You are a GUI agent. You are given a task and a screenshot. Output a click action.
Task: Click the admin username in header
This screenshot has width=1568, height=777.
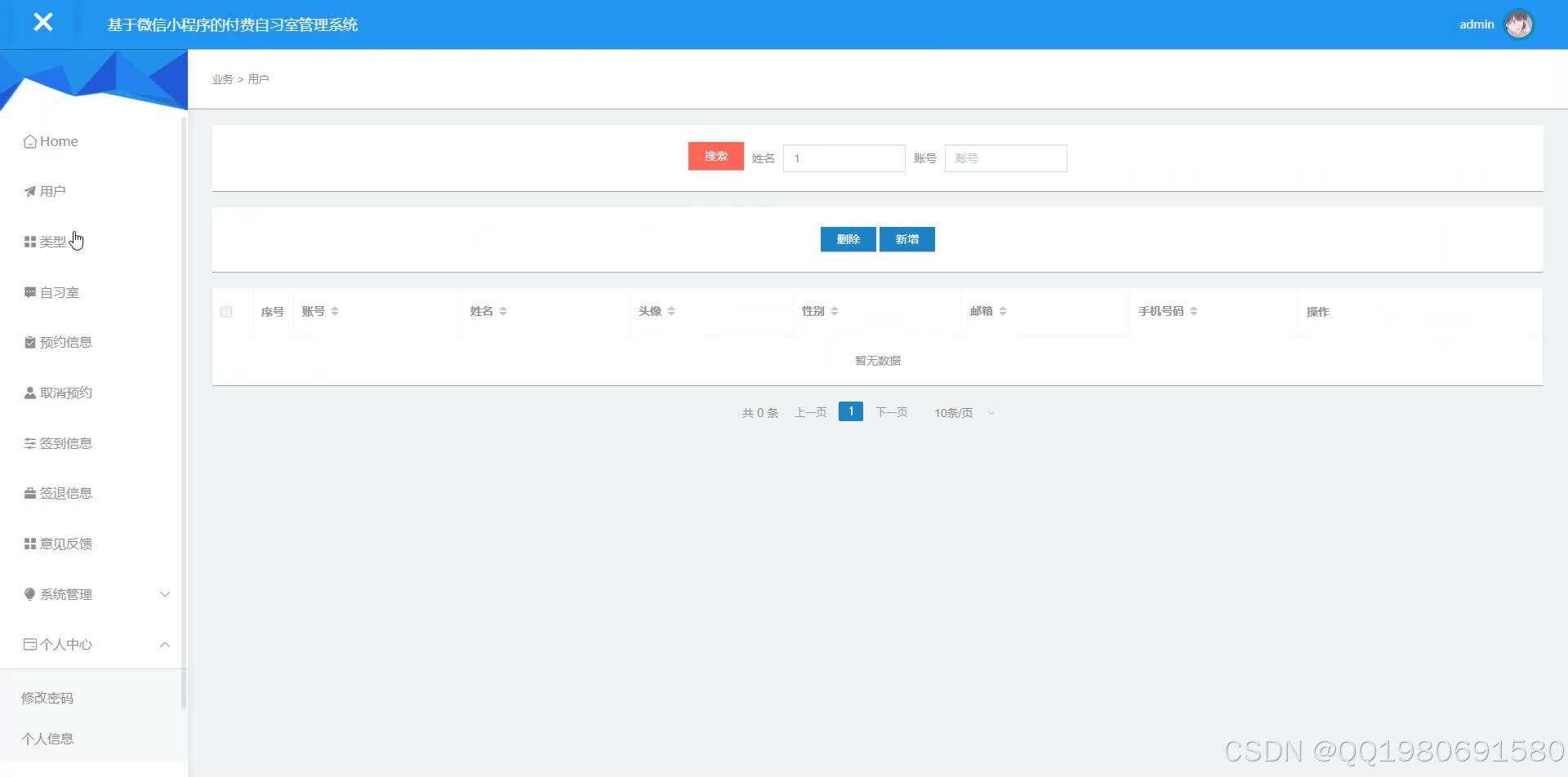[x=1477, y=24]
